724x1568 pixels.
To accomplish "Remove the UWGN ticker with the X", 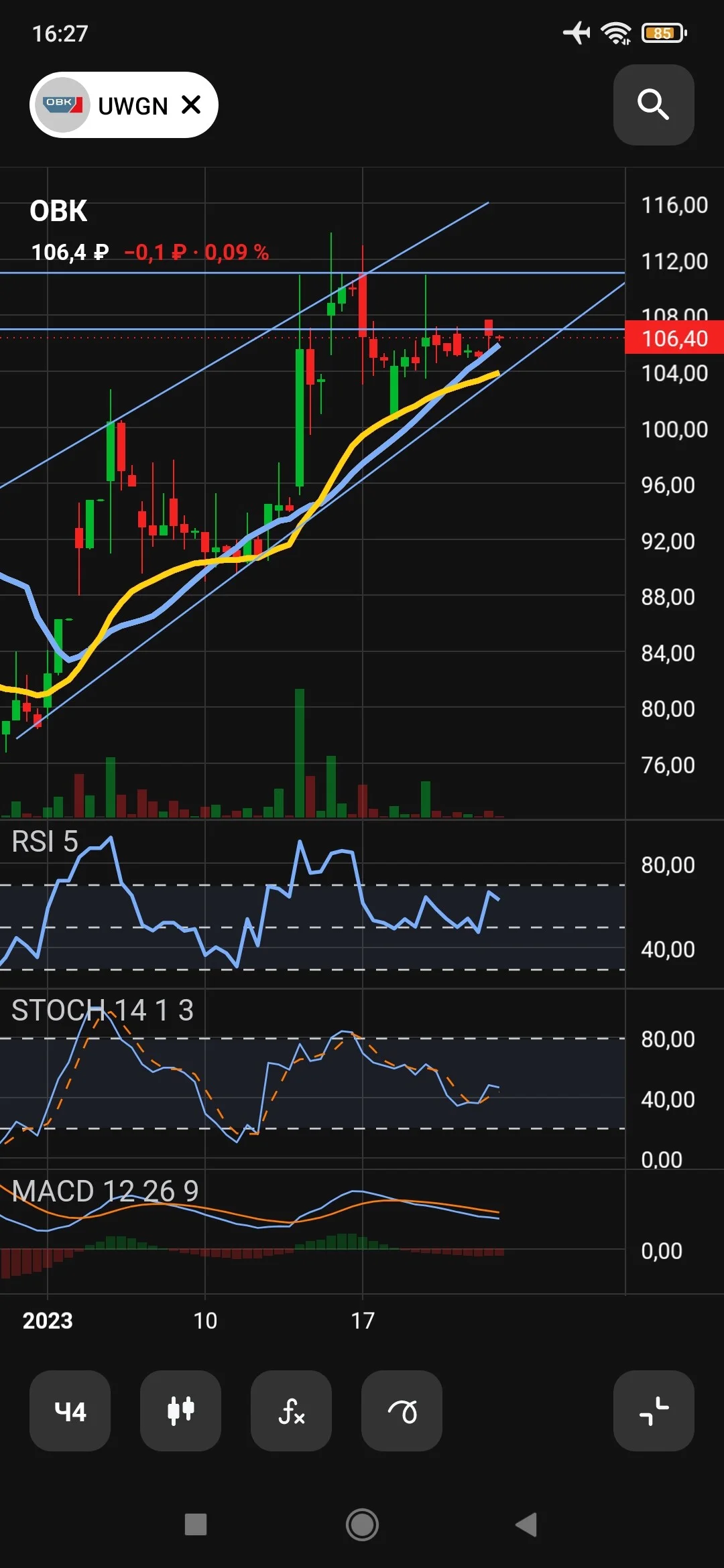I will coord(192,105).
